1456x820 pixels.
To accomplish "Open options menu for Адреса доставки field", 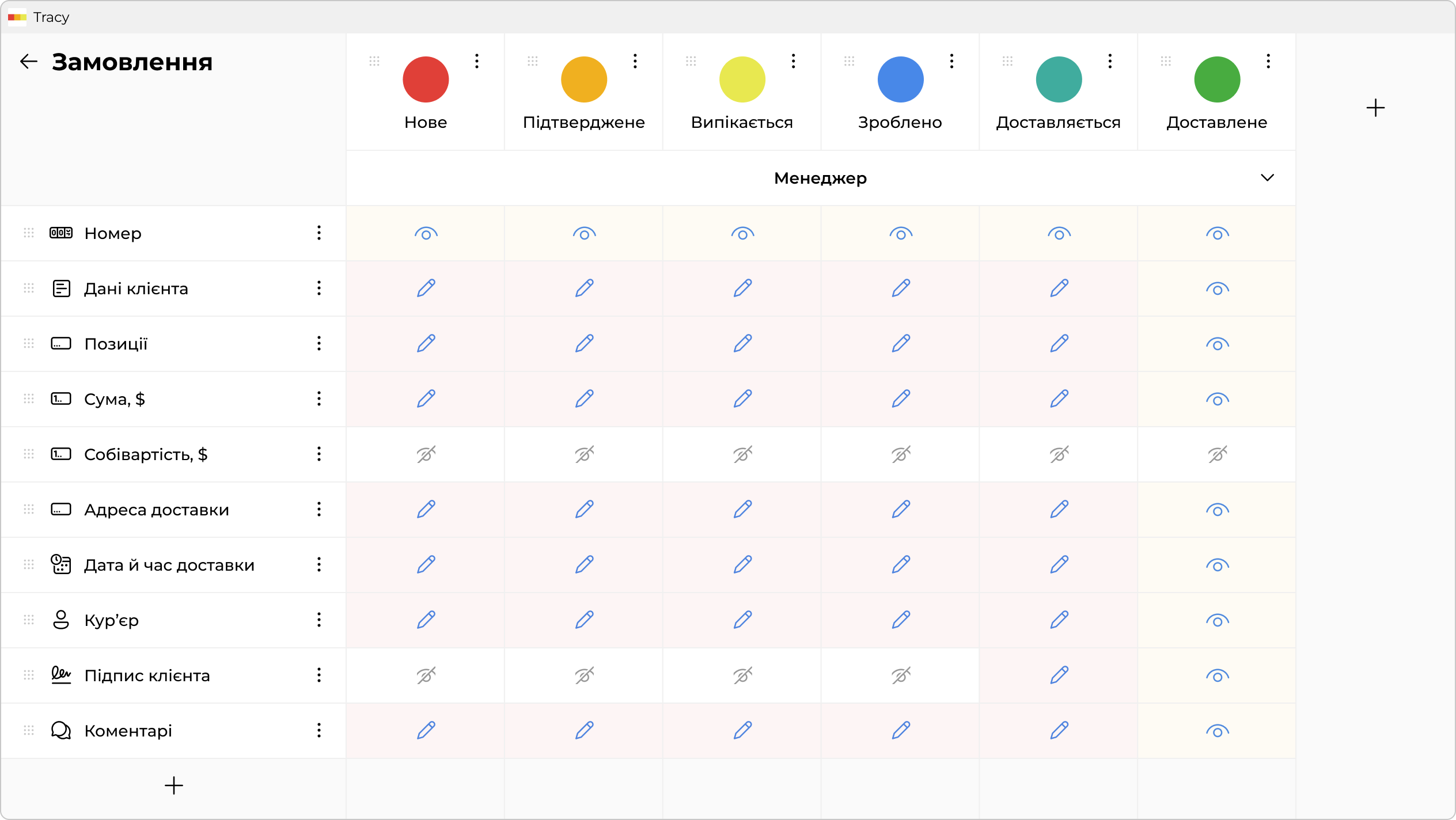I will 318,509.
